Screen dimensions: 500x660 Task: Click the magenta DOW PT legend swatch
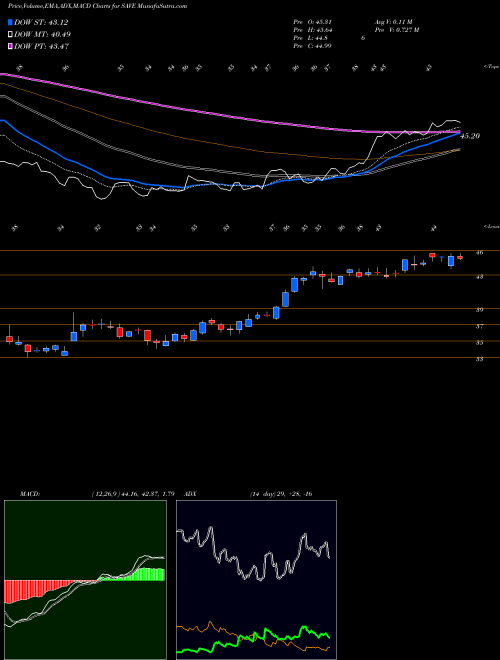11,46
